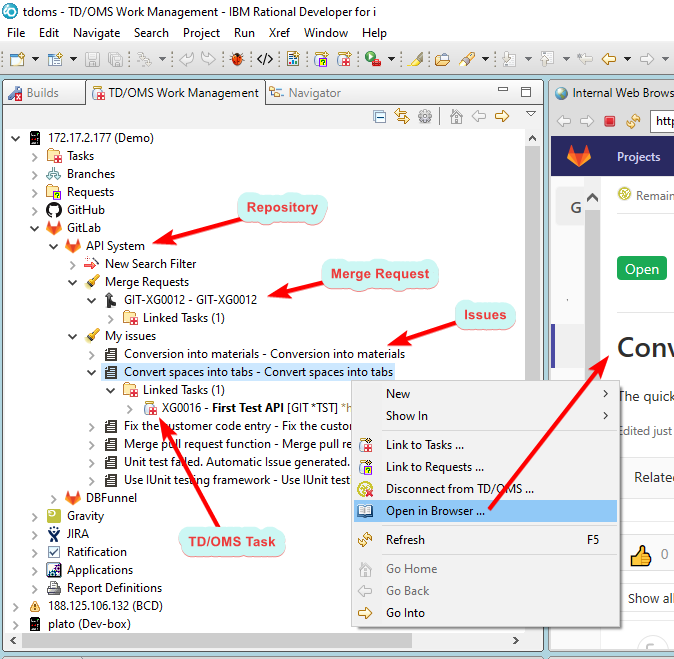Expand the DBFunnel tree node
The width and height of the screenshot is (674, 659).
pos(54,498)
